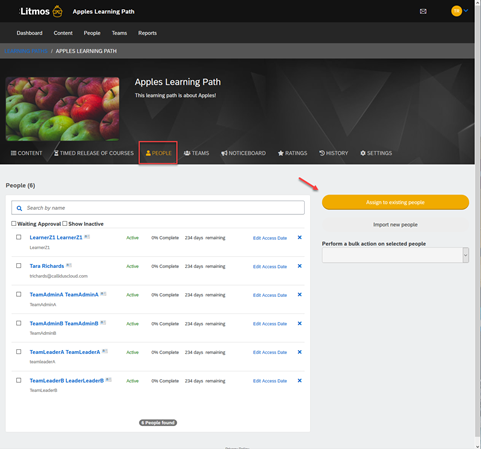The width and height of the screenshot is (481, 449).
Task: Open TeamLeaderA TeamLeaderA profile link
Action: pos(65,352)
